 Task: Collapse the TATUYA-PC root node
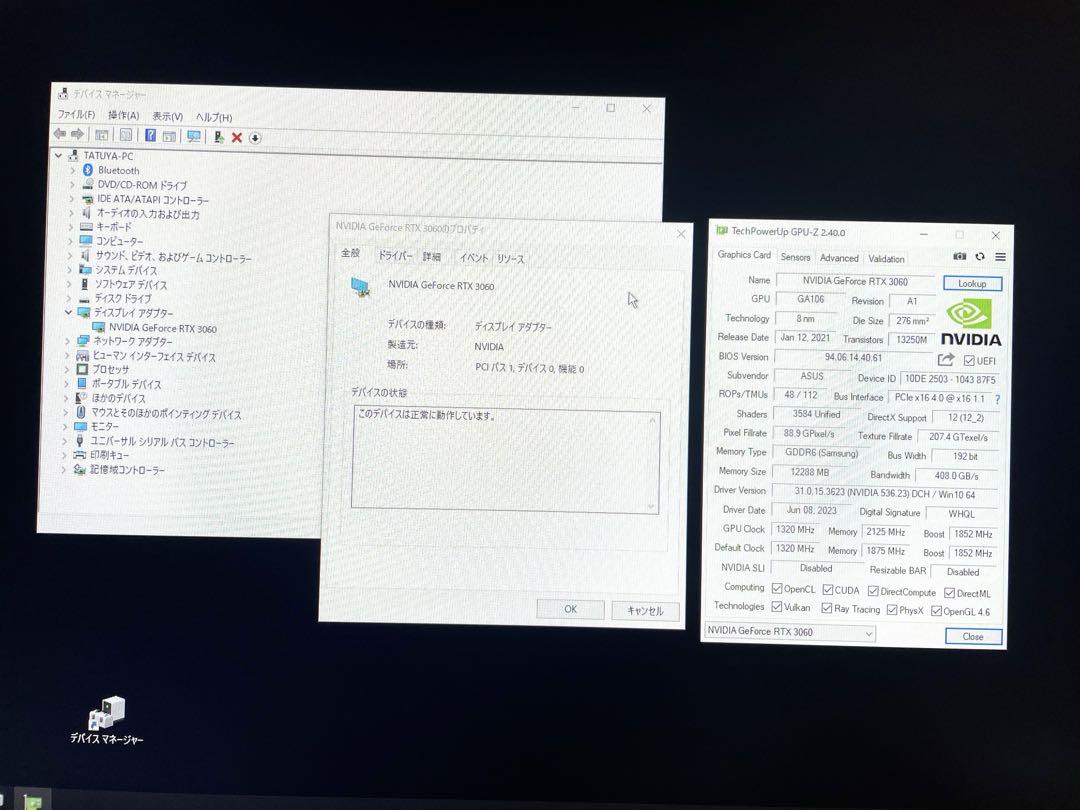[x=59, y=156]
